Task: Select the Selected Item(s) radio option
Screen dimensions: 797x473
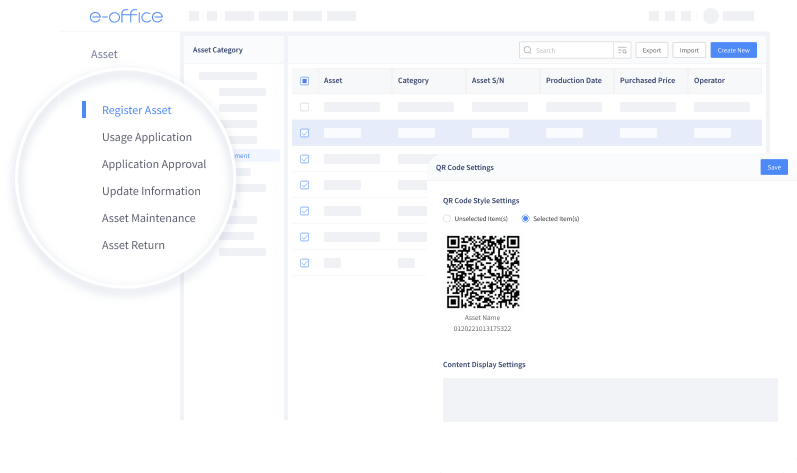Action: tap(526, 218)
